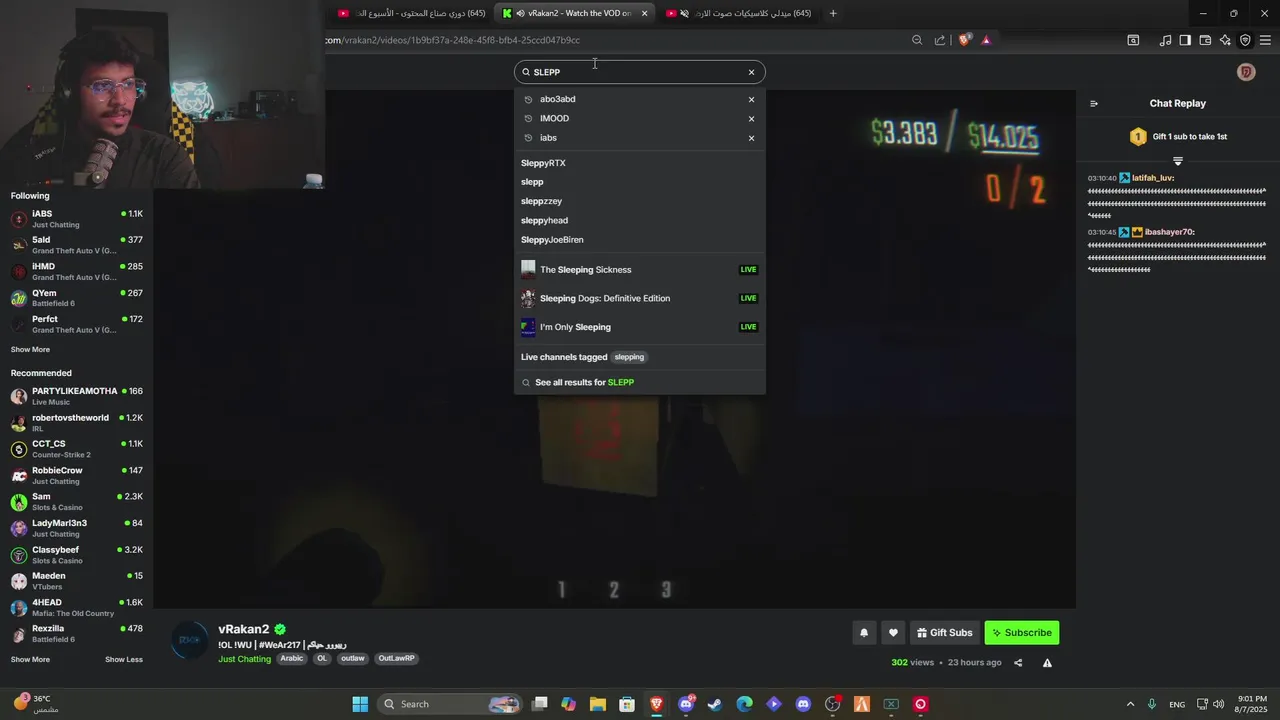Share this VOD
This screenshot has height=720, width=1280.
pos(1018,662)
